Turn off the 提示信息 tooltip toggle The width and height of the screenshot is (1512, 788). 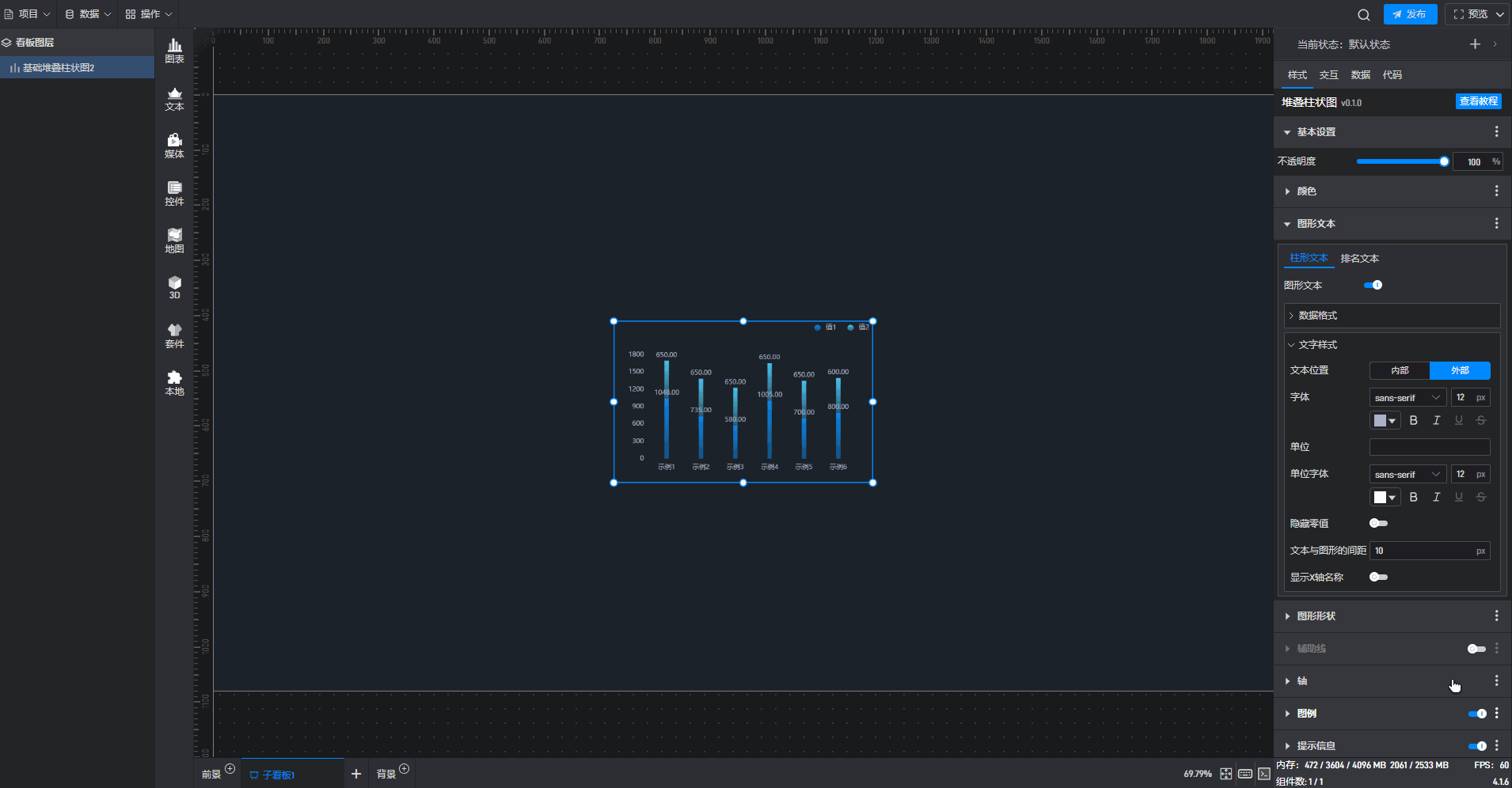coord(1477,746)
